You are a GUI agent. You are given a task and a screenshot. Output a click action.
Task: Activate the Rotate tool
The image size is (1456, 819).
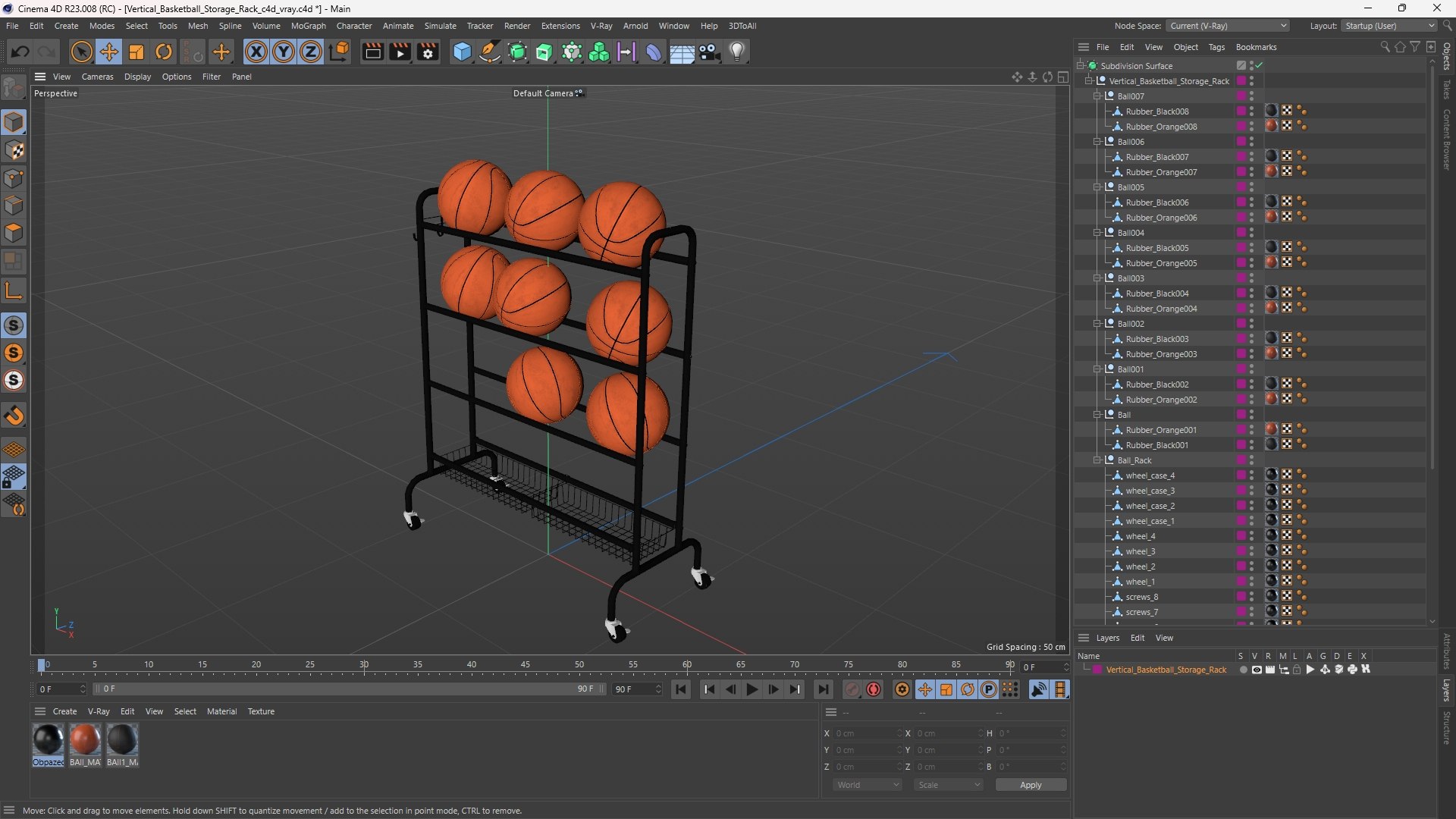tap(164, 52)
